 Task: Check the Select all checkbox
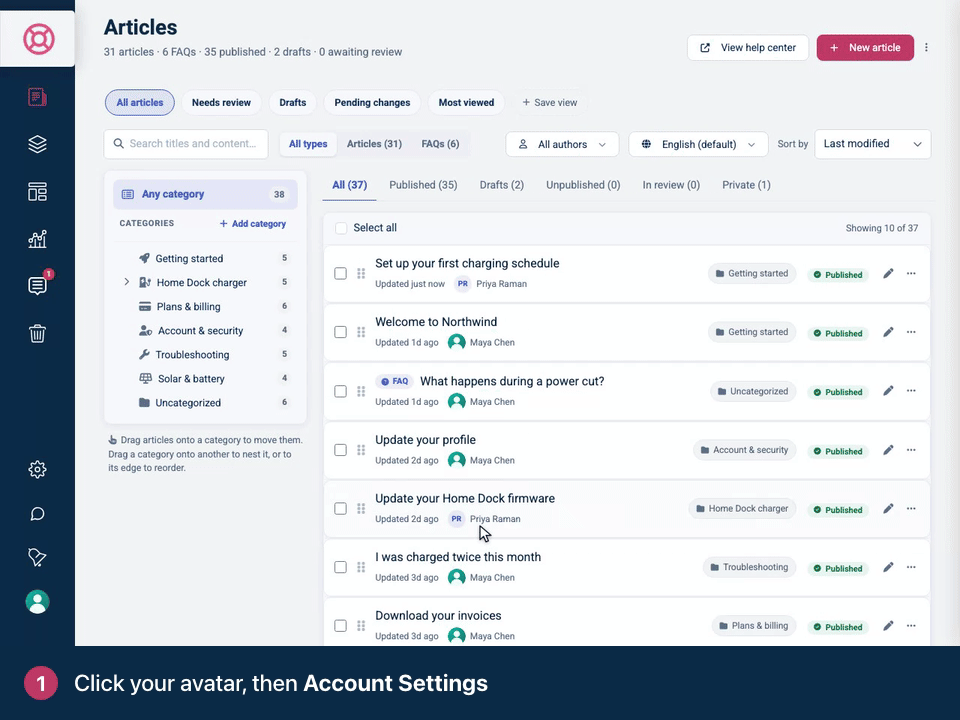[x=341, y=228]
